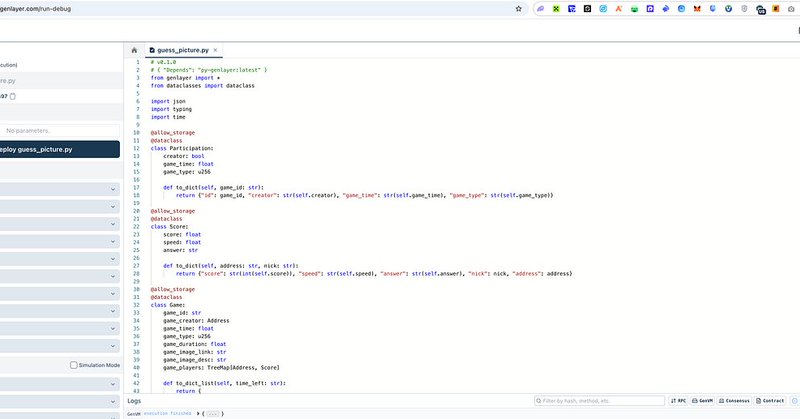Image resolution: width=800 pixels, height=419 pixels.
Task: Click the '# v0.1.0' comment line
Action: tap(163, 62)
